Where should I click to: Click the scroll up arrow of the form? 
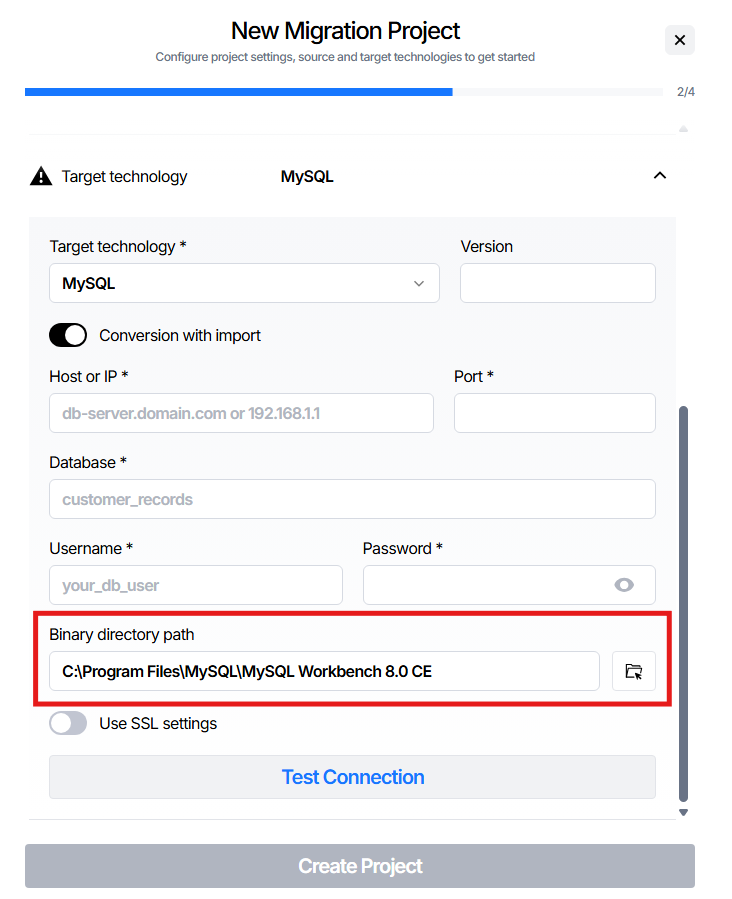(683, 129)
